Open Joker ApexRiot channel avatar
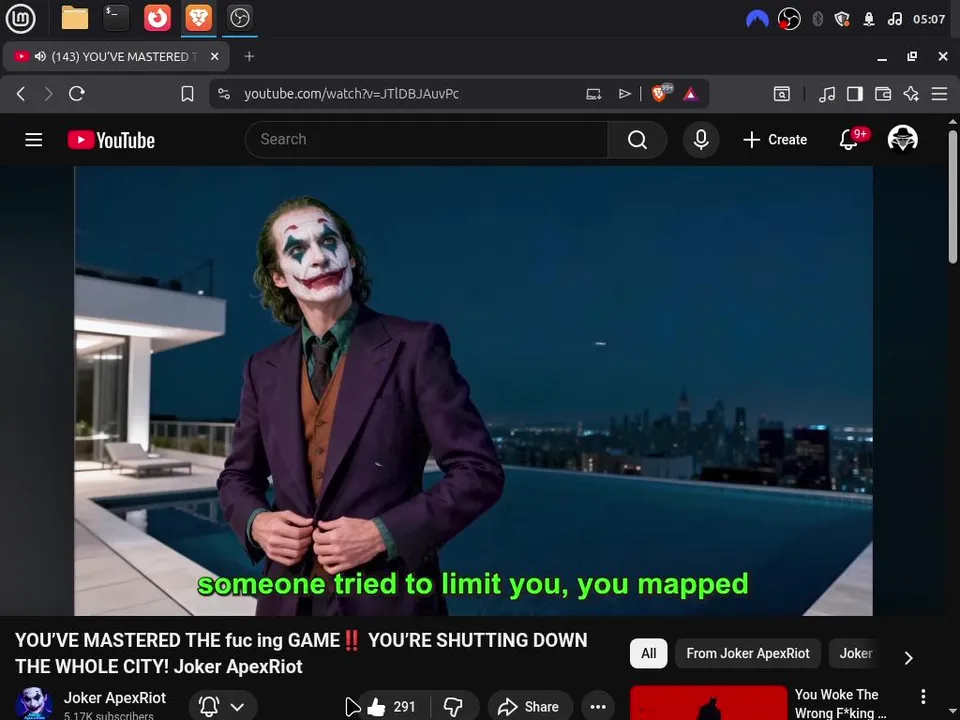The width and height of the screenshot is (960, 720). [34, 703]
